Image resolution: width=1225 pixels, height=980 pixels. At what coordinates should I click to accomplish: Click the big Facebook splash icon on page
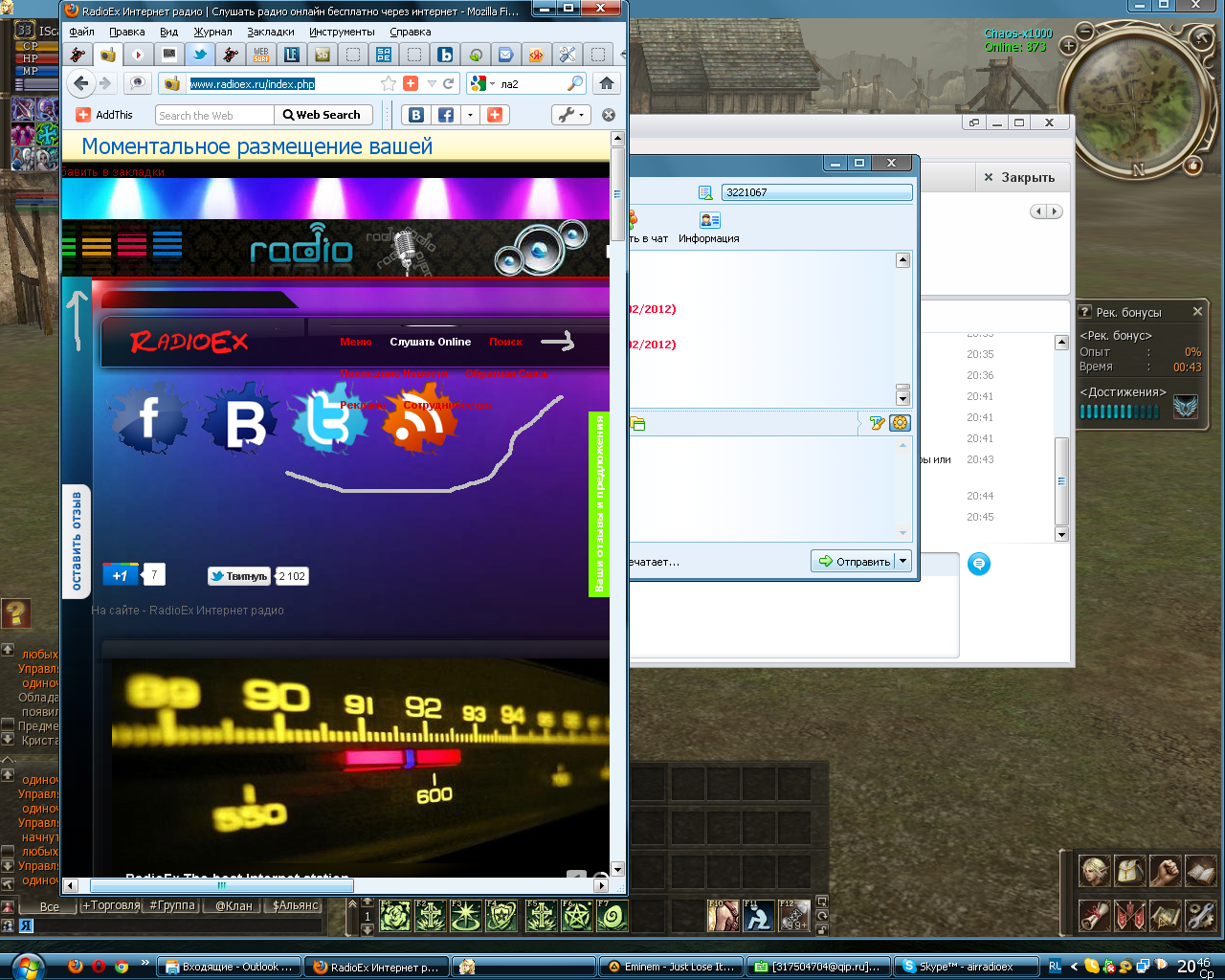coord(149,418)
